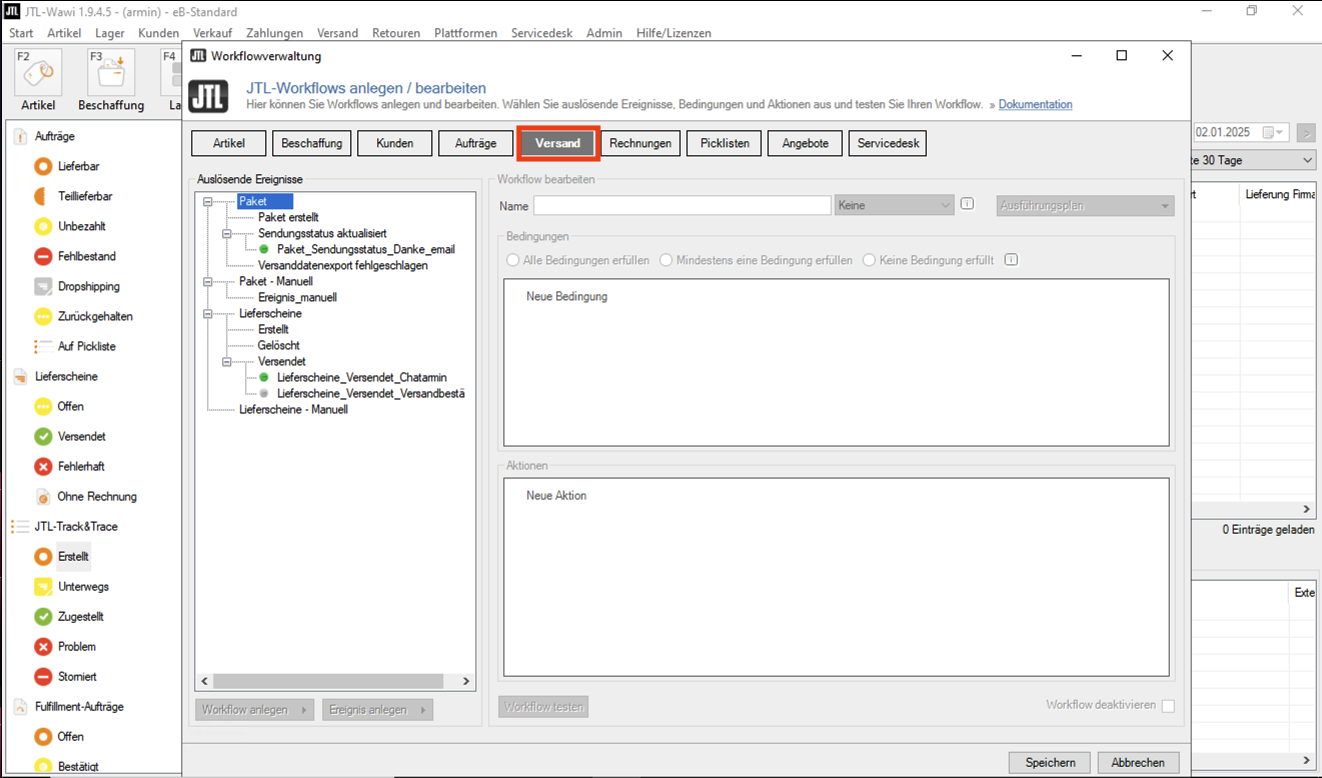Viewport: 1322px width, 778px height.
Task: Open the Dokumentation link
Action: [x=1035, y=105]
